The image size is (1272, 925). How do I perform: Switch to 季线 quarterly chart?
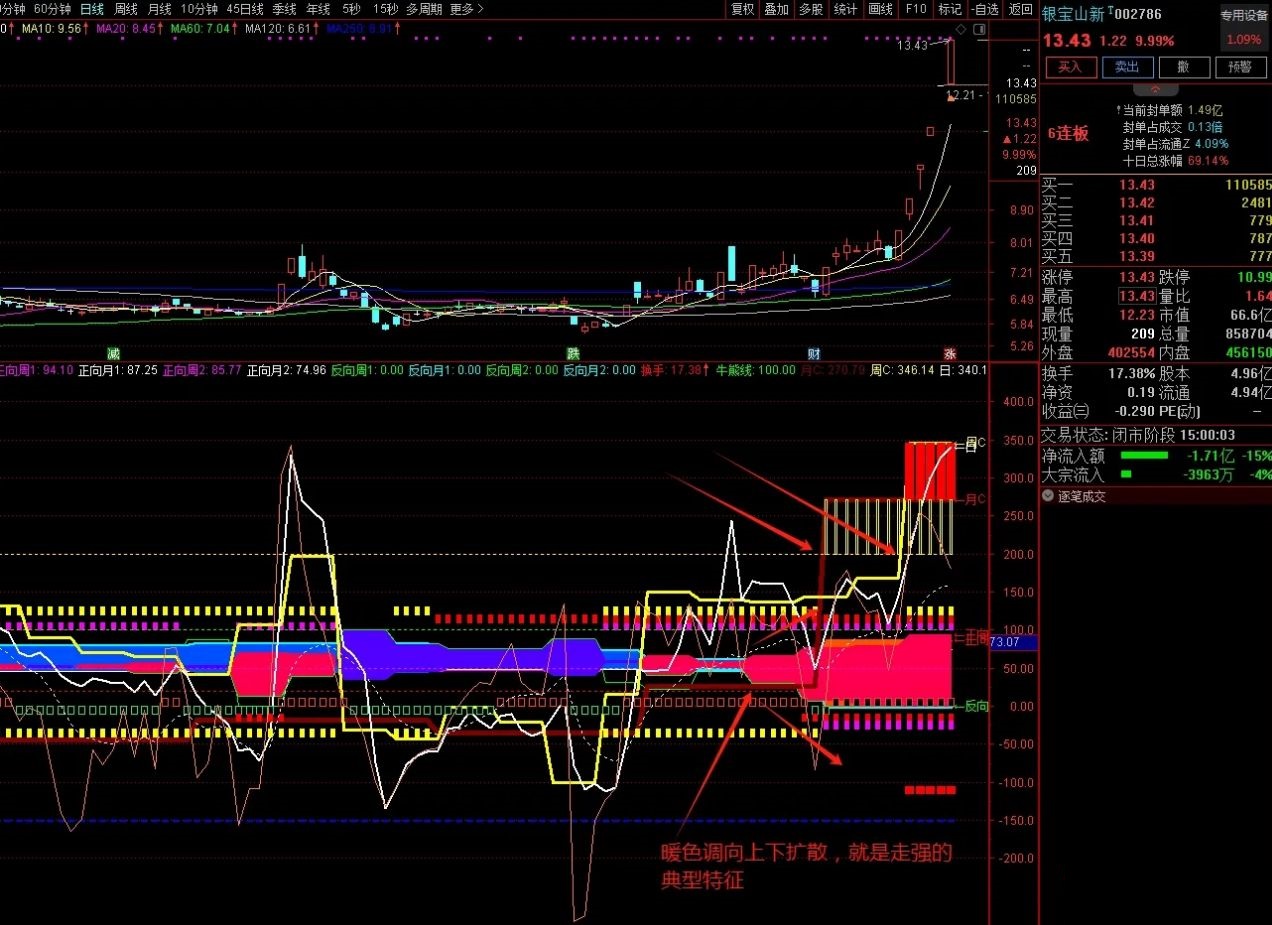(284, 9)
